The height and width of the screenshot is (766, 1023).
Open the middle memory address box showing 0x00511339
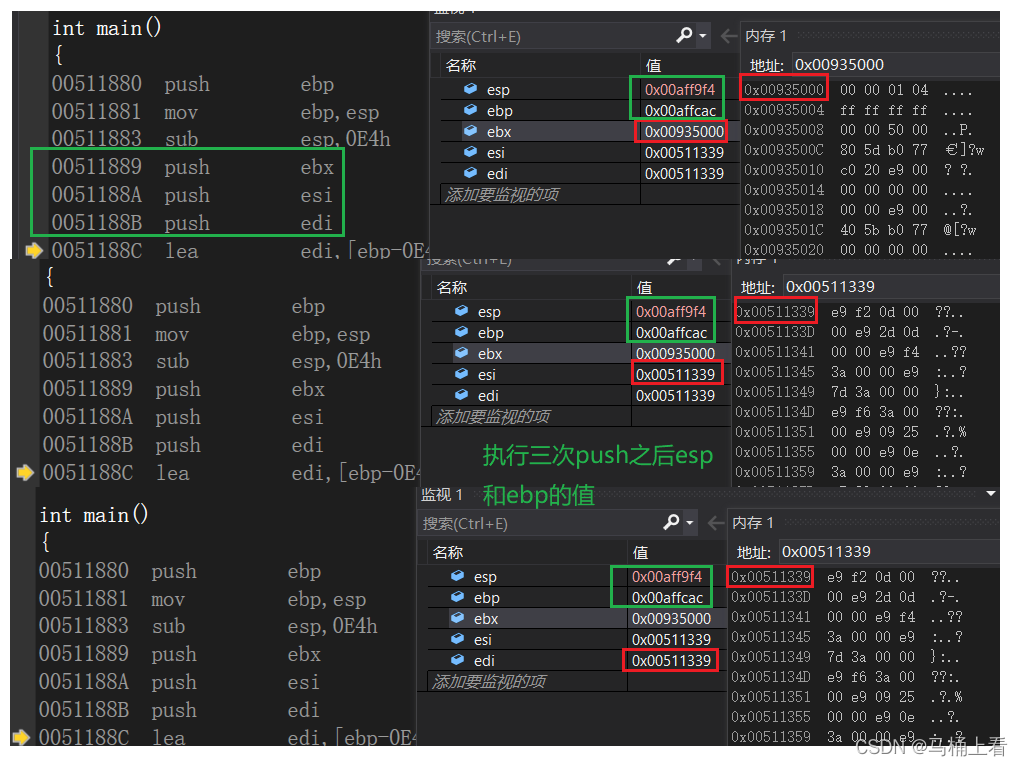pyautogui.click(x=891, y=286)
